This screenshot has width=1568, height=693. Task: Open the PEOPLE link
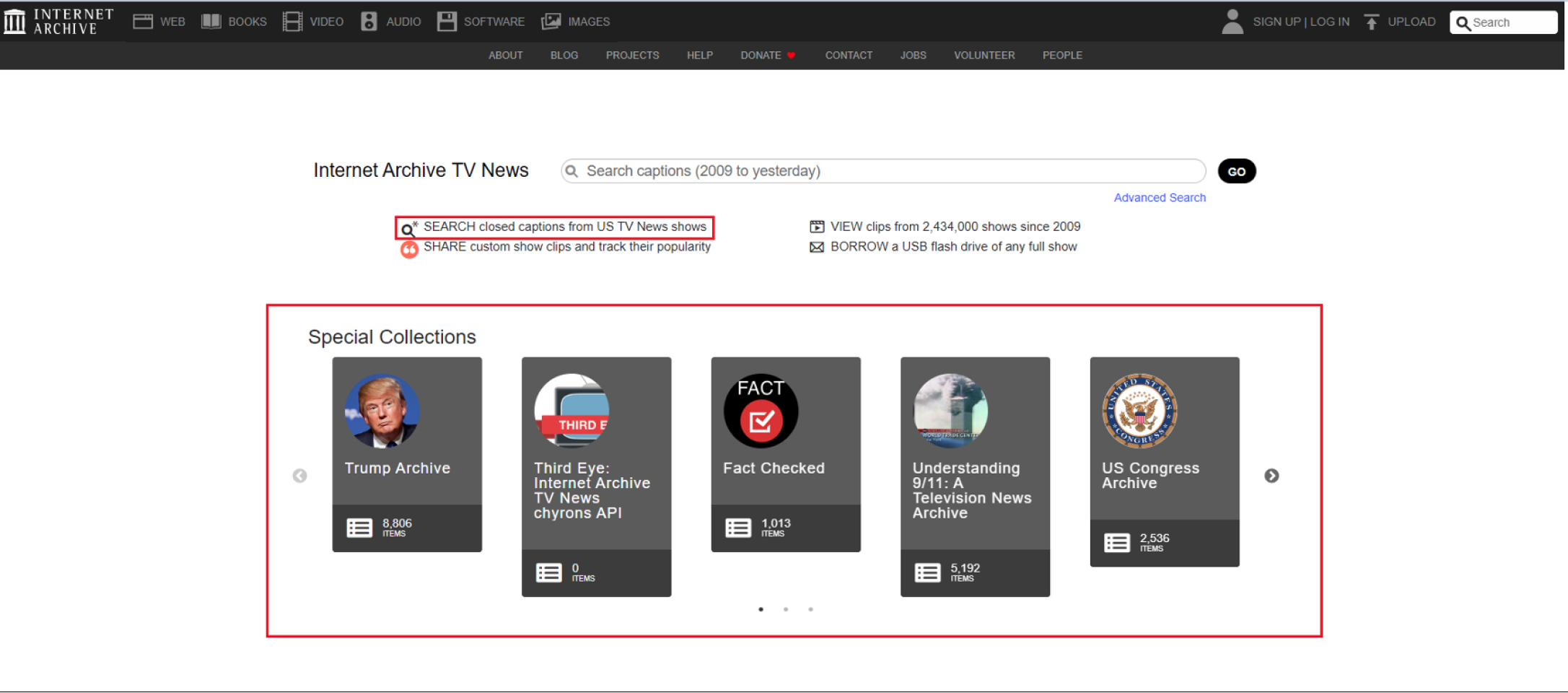1062,56
